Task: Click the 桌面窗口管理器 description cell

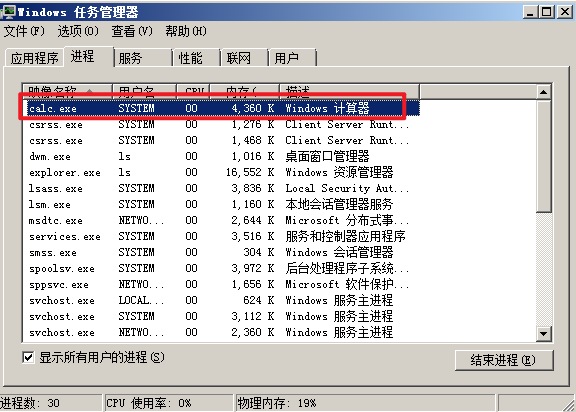Action: tap(327, 156)
